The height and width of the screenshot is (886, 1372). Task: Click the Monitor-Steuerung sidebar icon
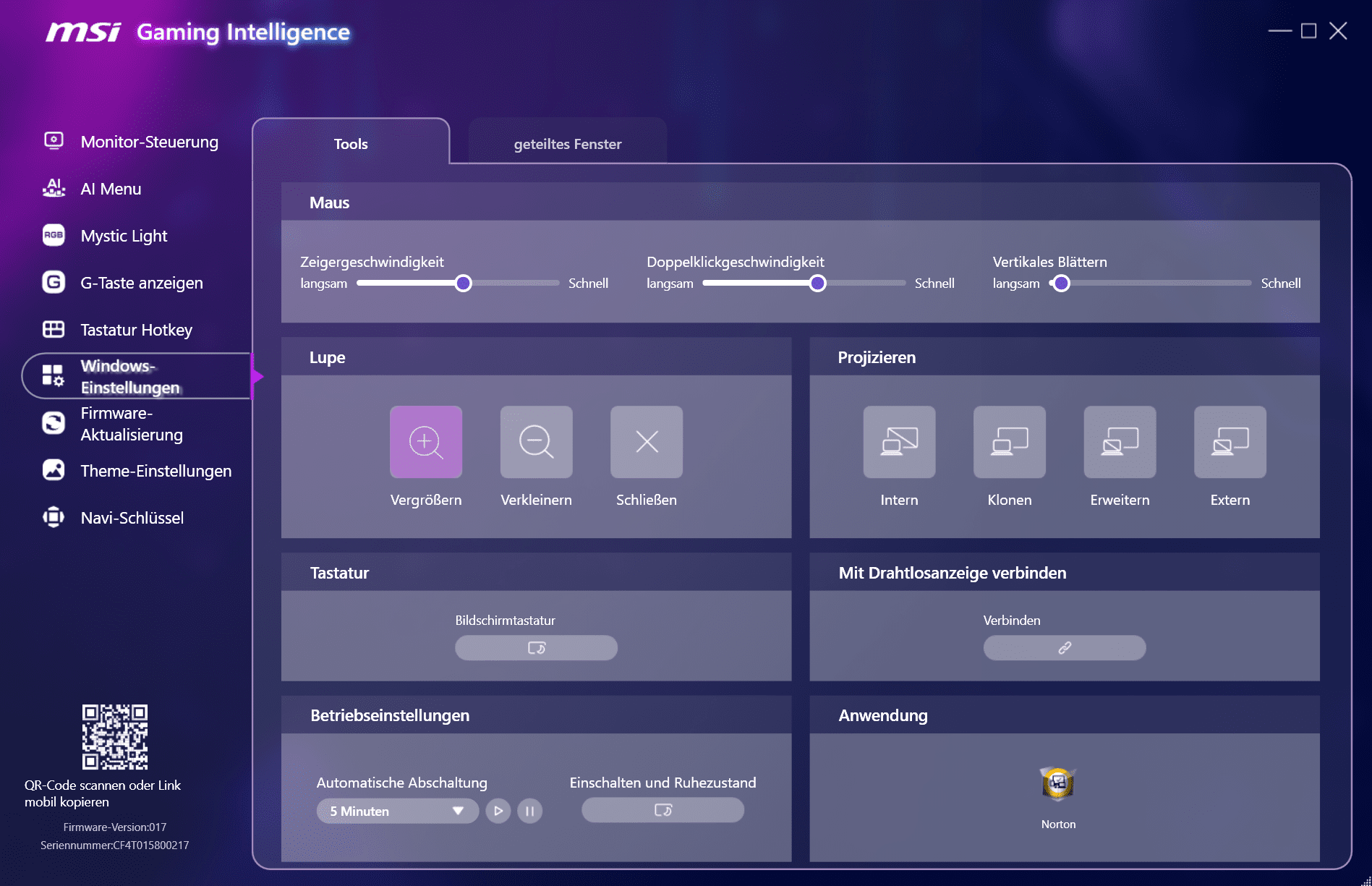click(x=54, y=140)
